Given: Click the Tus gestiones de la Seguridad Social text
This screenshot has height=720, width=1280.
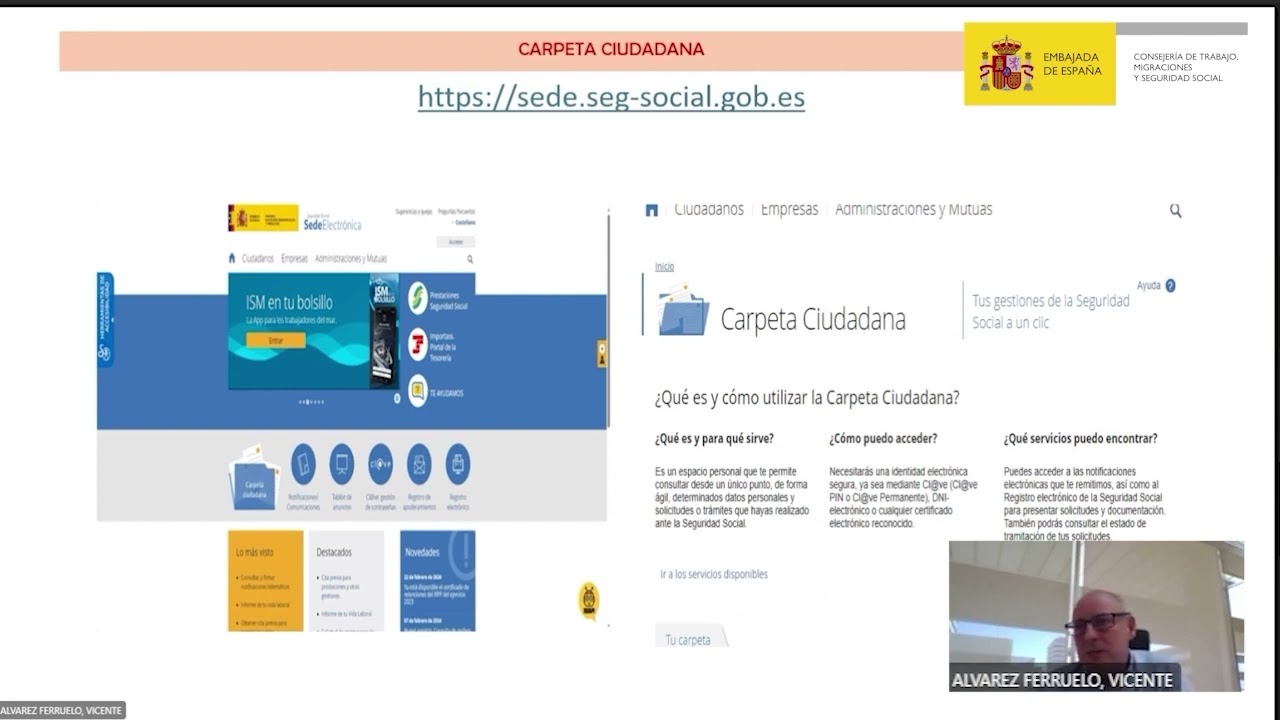Looking at the screenshot, I should tap(1051, 311).
